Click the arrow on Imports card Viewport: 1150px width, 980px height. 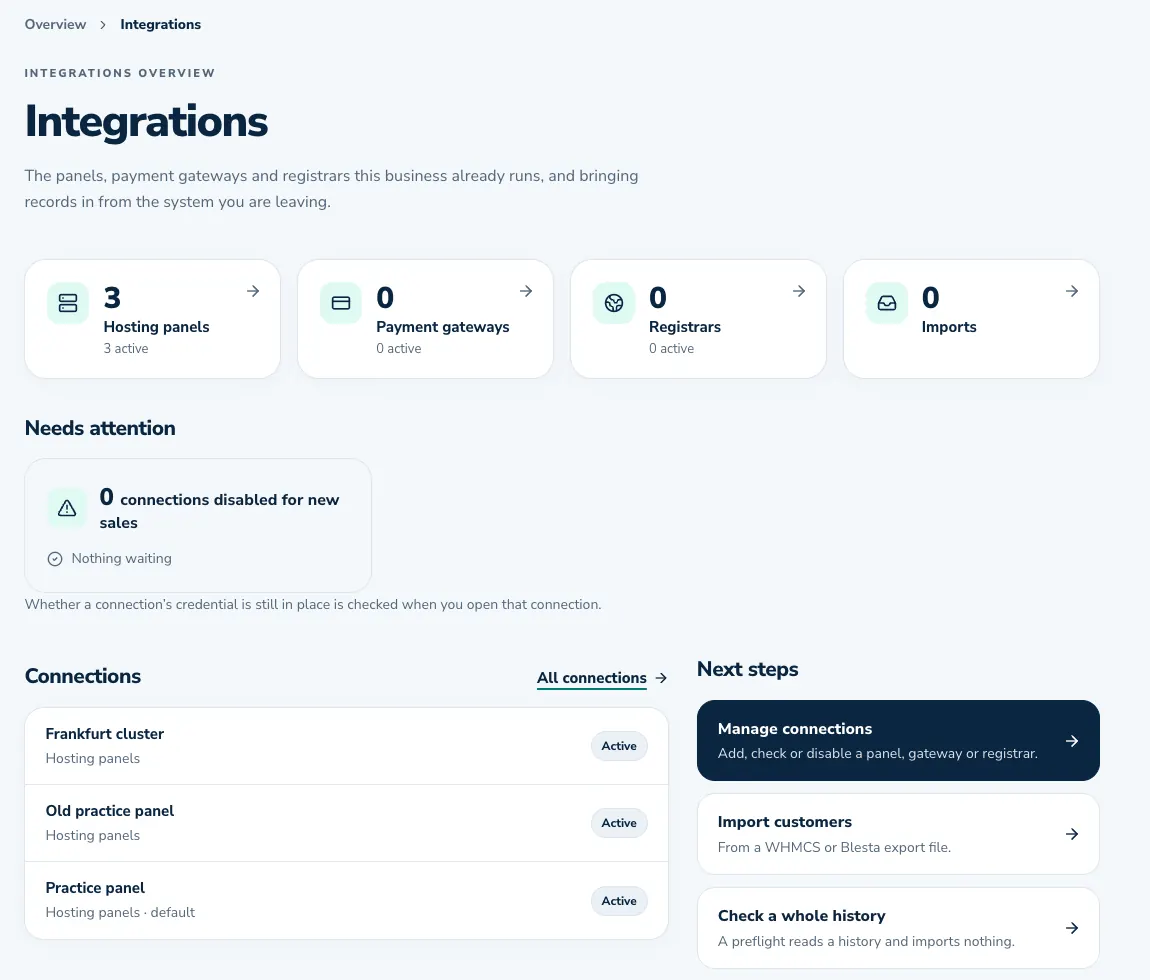tap(1072, 291)
